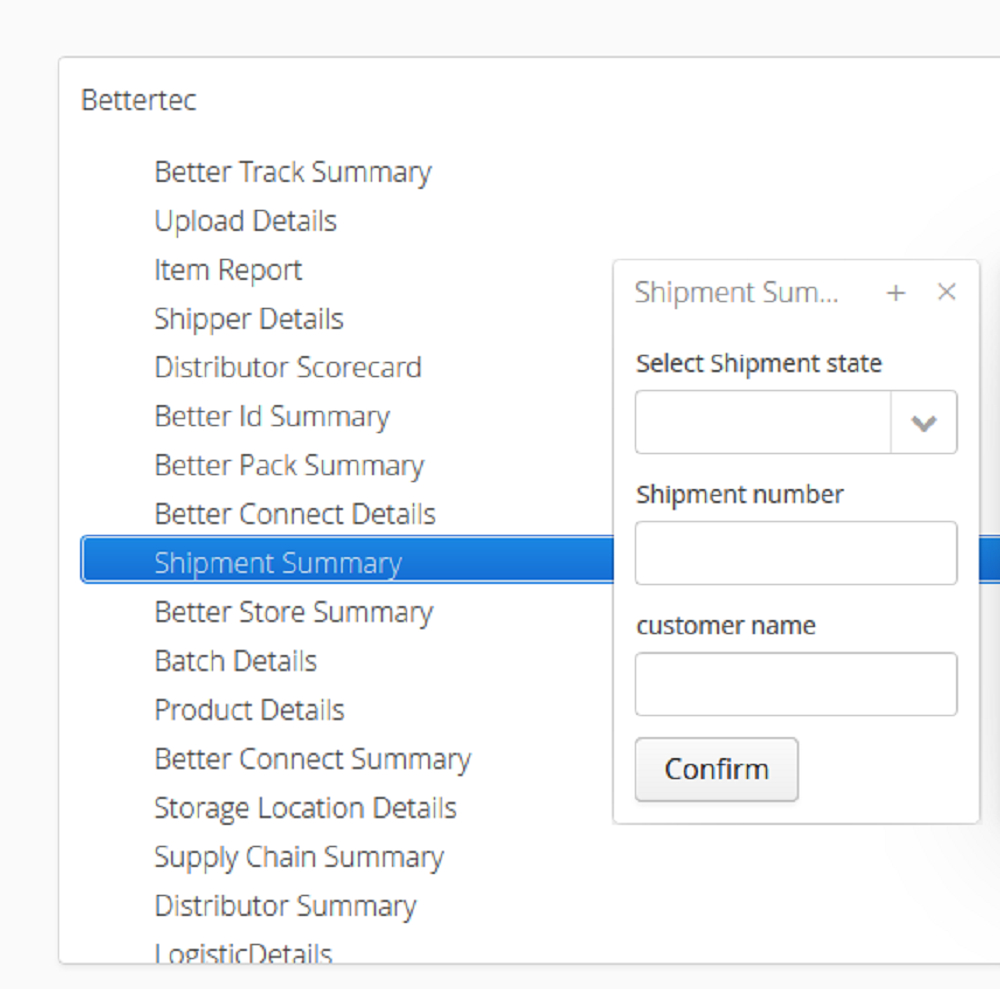The image size is (1000, 989).
Task: Focus the customer name input field
Action: point(796,685)
